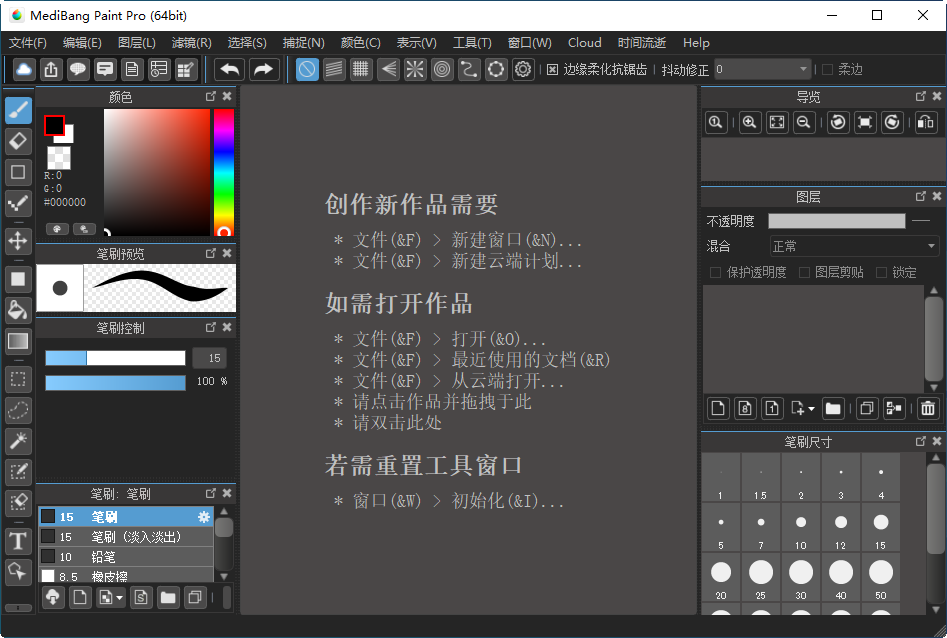This screenshot has width=947, height=638.
Task: Duplicate layer icon in layers panel
Action: (867, 409)
